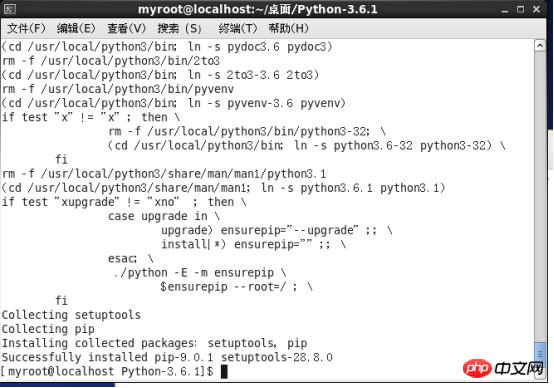Minimize the terminal window

[x=505, y=10]
